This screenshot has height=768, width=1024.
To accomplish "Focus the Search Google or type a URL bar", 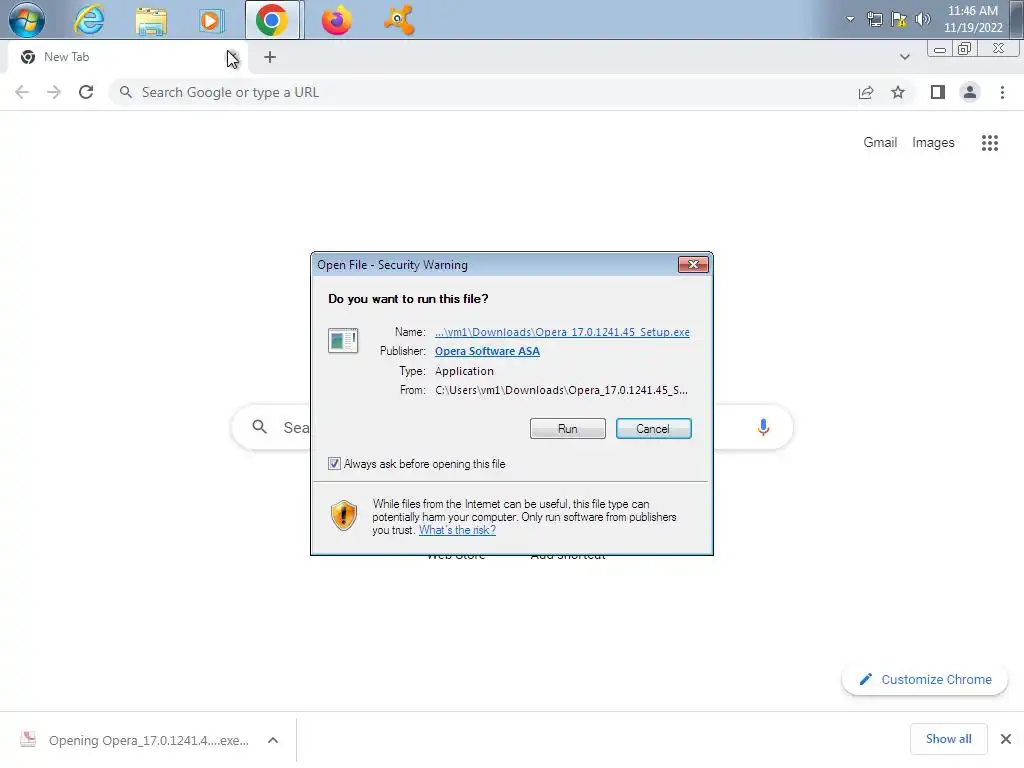I will pos(483,92).
